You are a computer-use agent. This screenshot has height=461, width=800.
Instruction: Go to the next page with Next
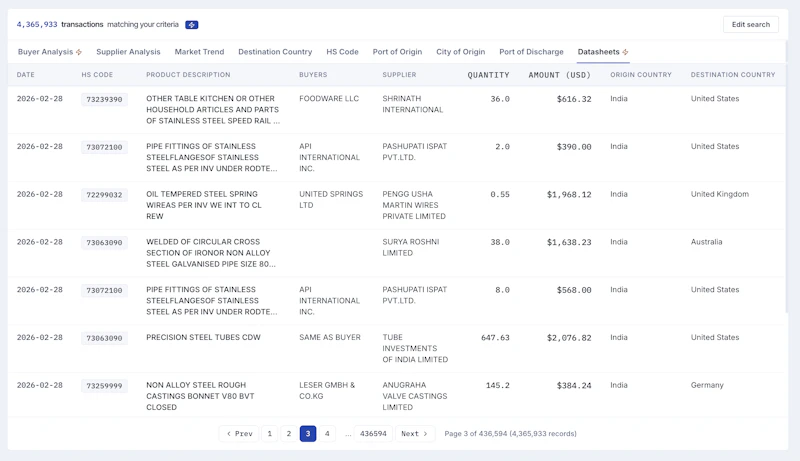point(414,433)
